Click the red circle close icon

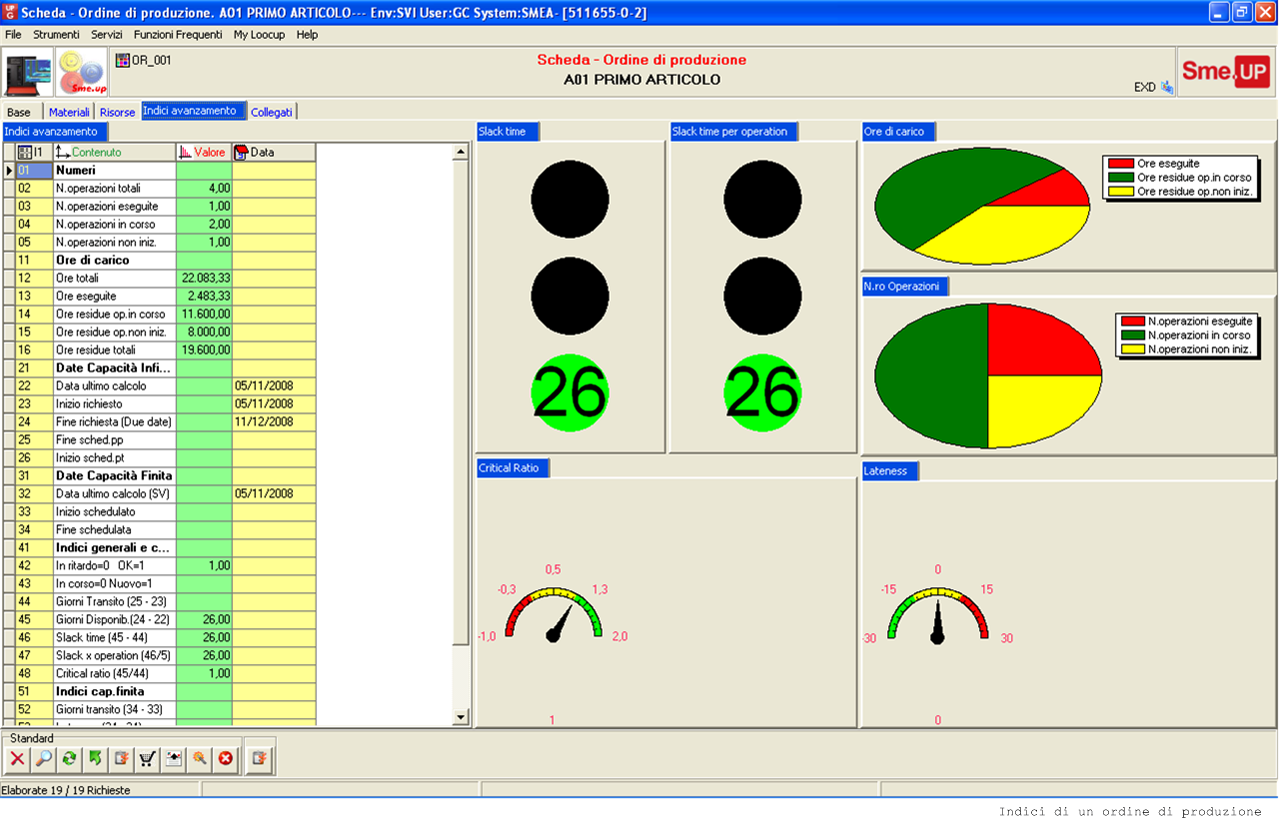(226, 759)
